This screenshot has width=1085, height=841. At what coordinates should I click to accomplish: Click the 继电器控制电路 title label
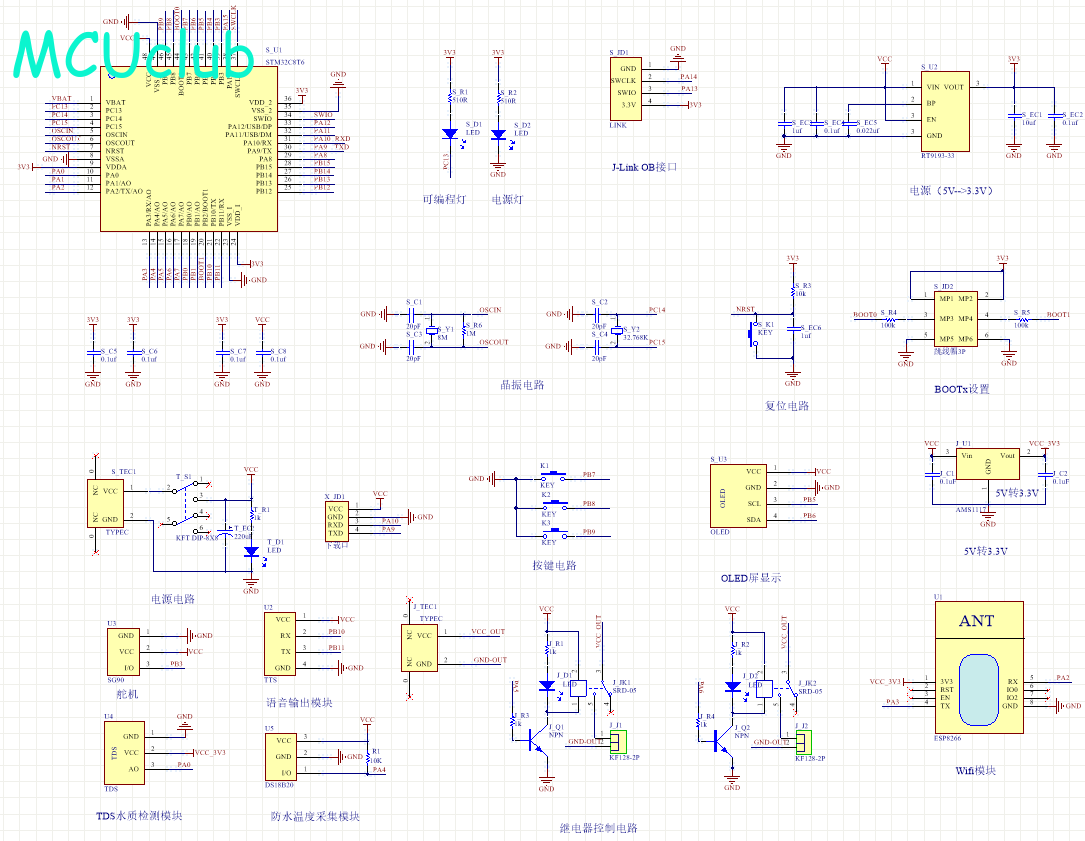pos(599,828)
